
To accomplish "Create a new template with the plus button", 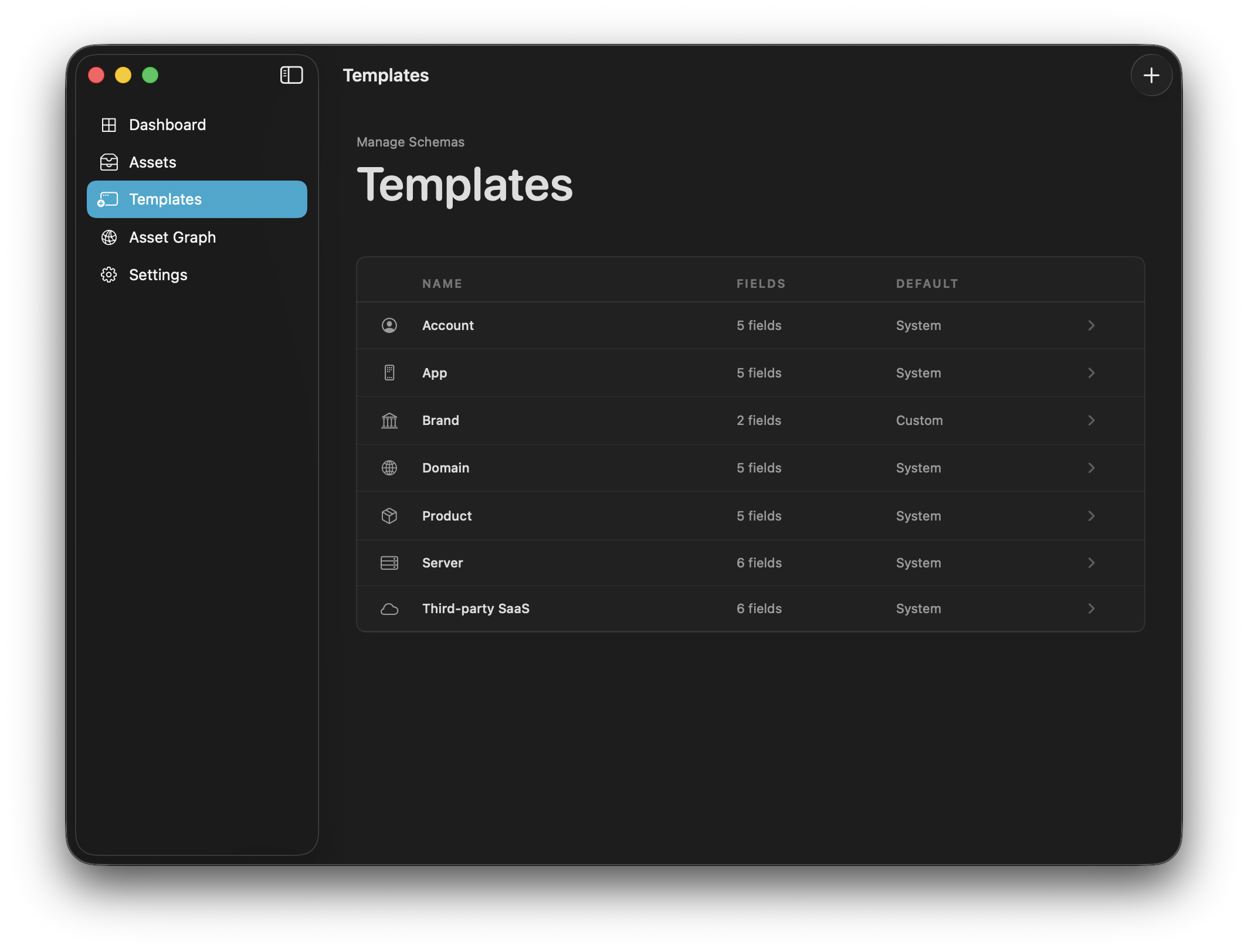I will click(1151, 75).
